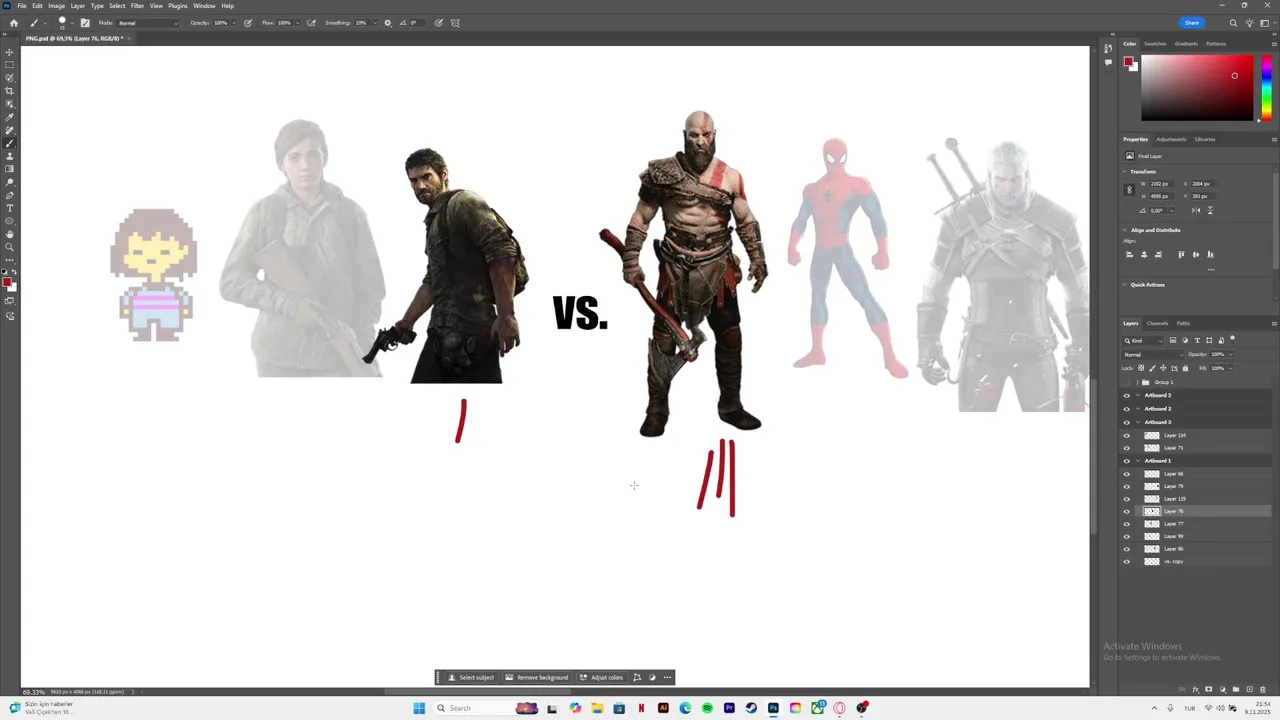Viewport: 1280px width, 720px height.
Task: Open smoothing options gear icon
Action: [x=388, y=23]
